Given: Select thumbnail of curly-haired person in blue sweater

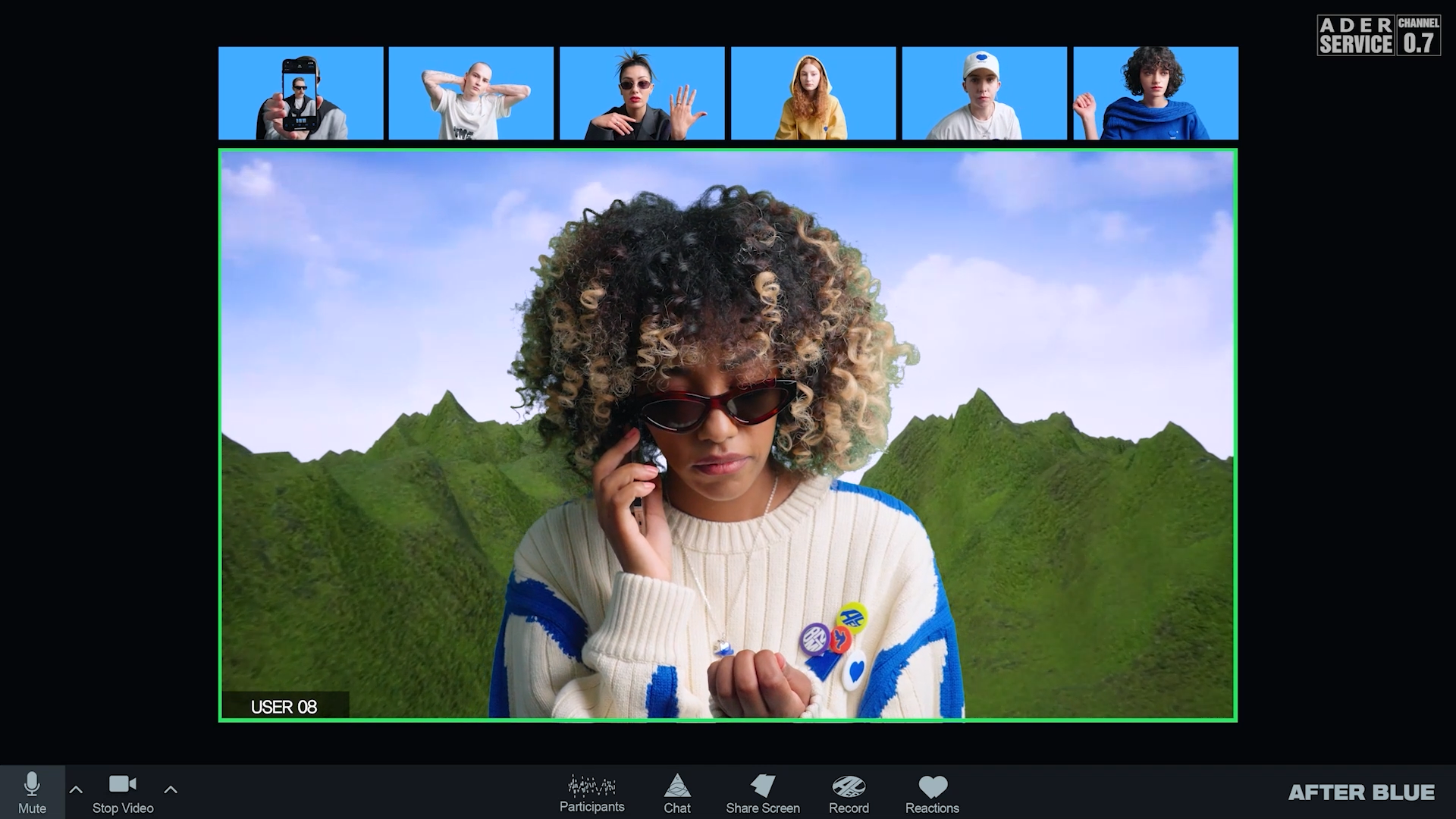Looking at the screenshot, I should (1156, 93).
